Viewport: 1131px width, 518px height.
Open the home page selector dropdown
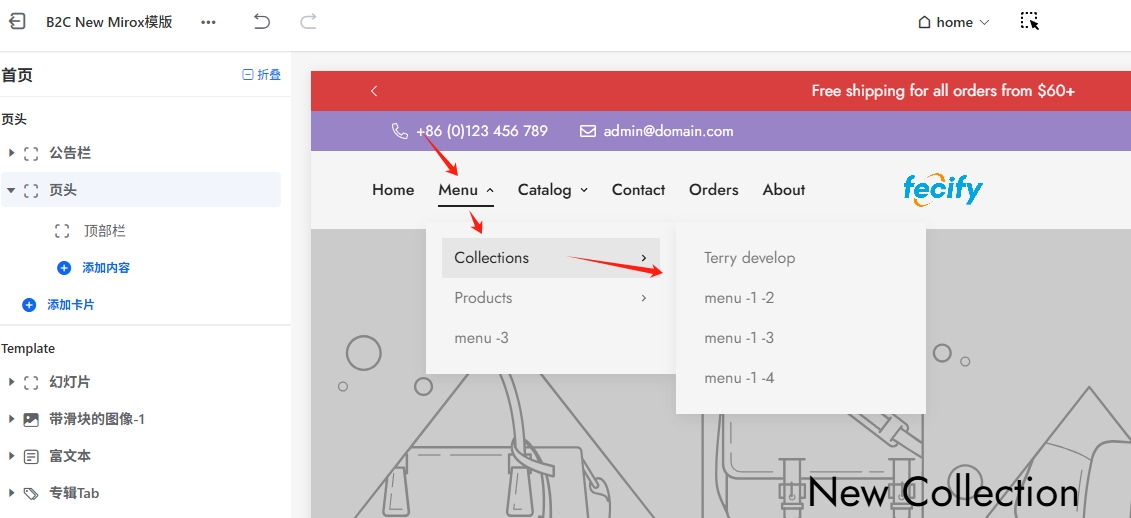[x=954, y=22]
